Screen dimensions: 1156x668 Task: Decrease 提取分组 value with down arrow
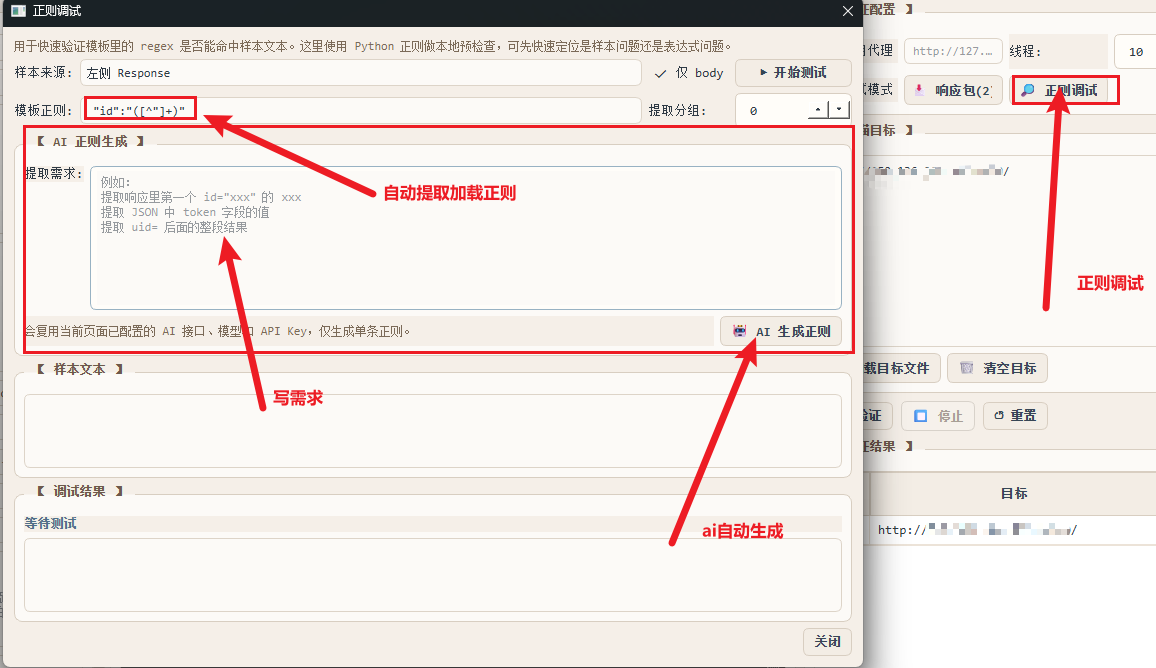coord(839,110)
